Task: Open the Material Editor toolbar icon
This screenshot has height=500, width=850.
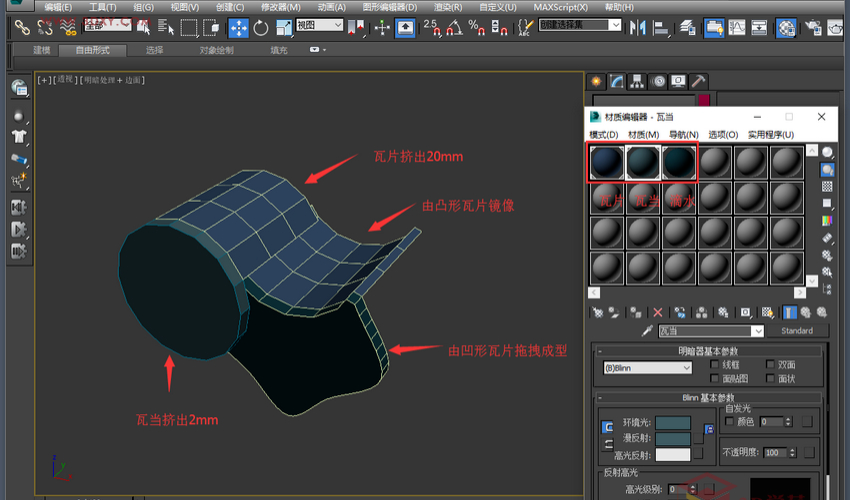Action: coord(785,27)
